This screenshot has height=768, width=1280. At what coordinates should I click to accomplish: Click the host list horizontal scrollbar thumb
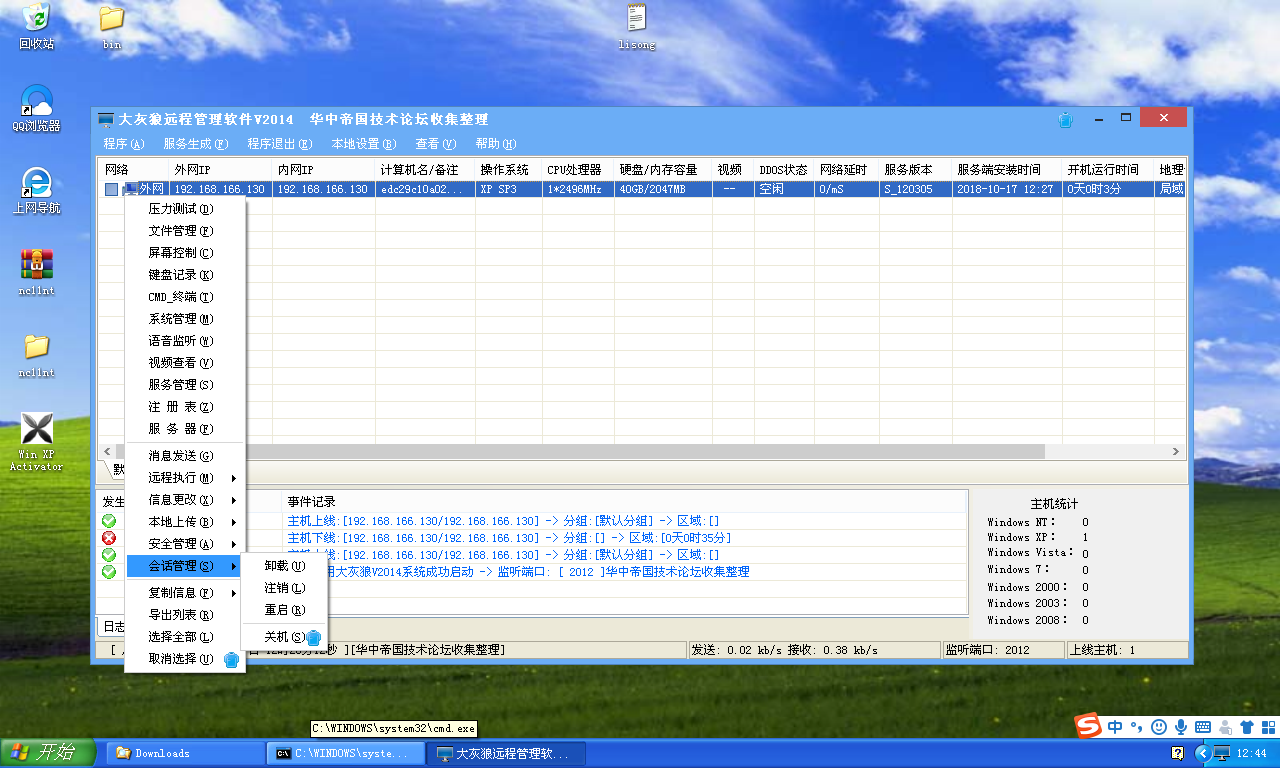[580, 452]
